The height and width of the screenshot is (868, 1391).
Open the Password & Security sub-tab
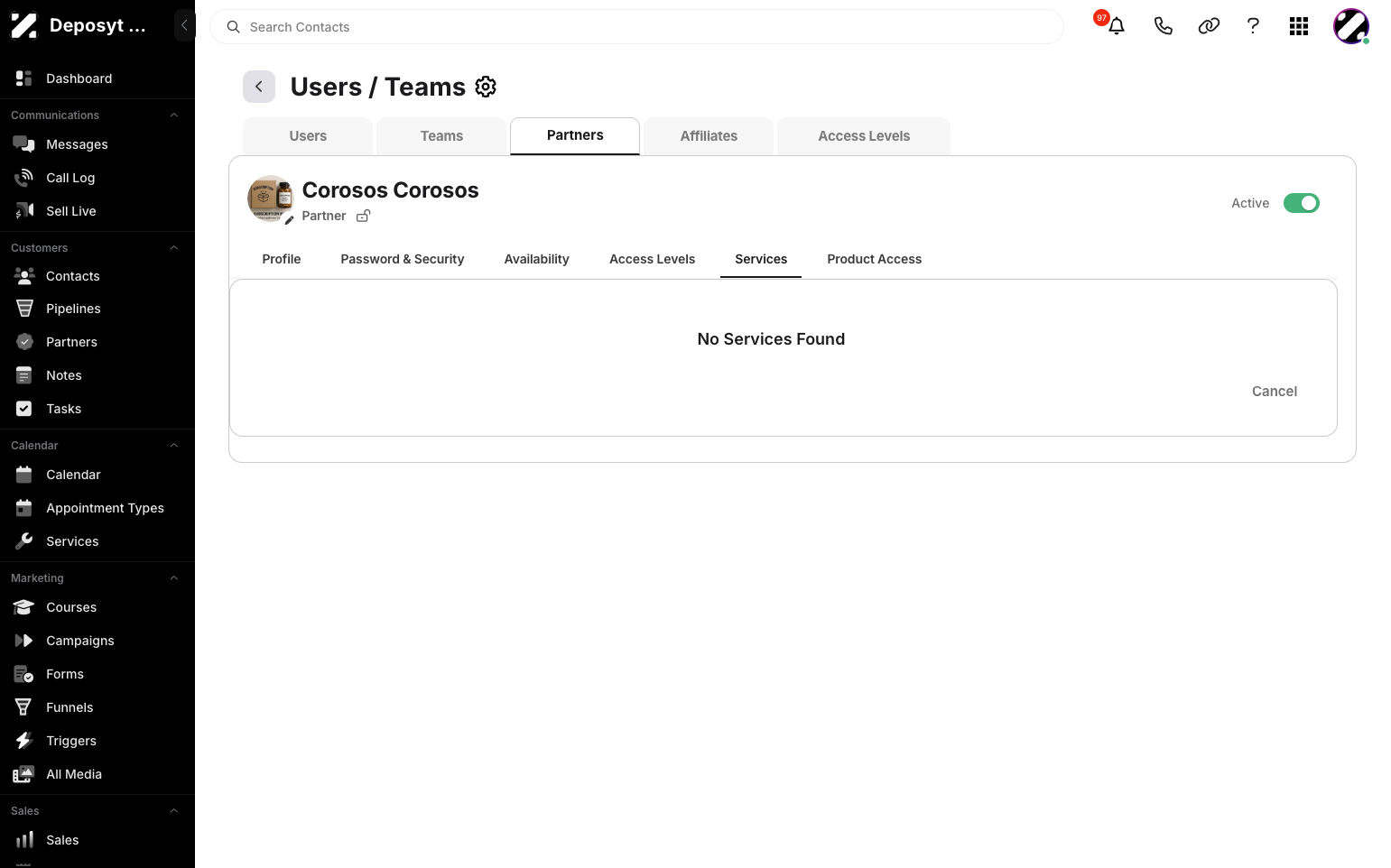[403, 259]
